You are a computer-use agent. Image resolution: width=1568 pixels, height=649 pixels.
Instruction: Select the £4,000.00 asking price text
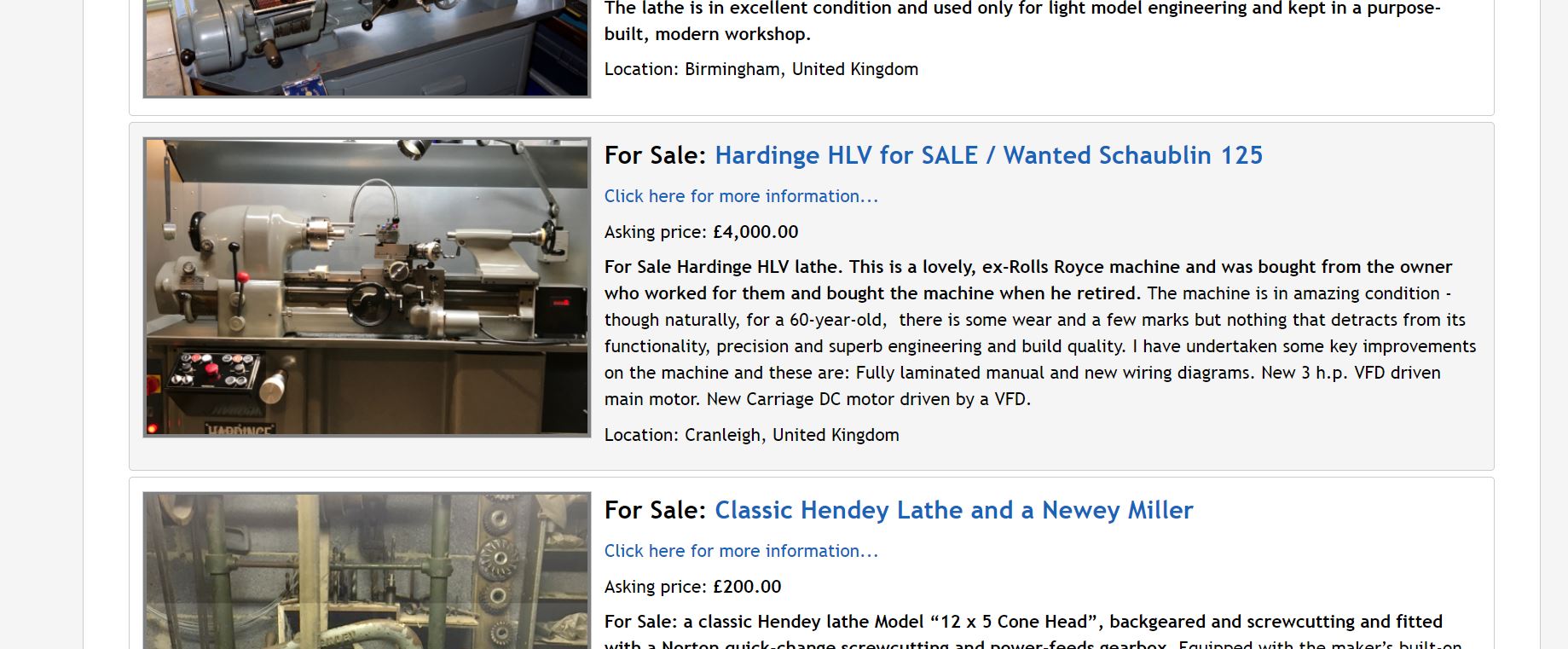click(x=755, y=232)
